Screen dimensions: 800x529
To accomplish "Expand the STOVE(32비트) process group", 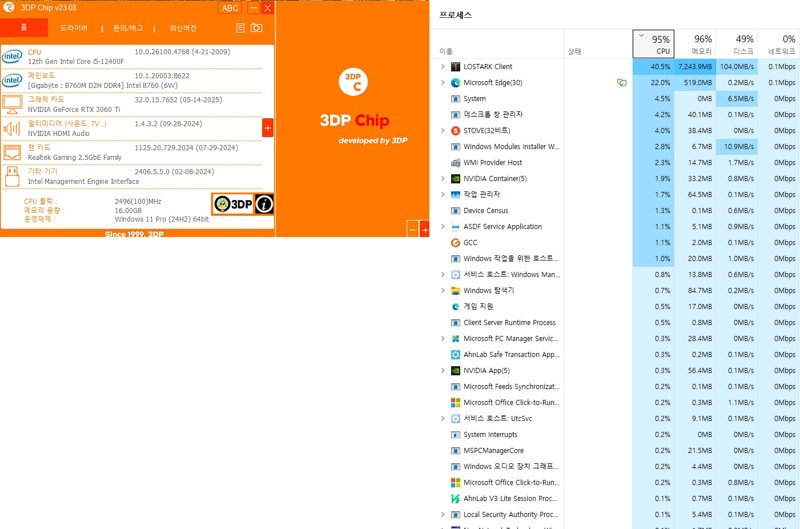I will click(443, 131).
